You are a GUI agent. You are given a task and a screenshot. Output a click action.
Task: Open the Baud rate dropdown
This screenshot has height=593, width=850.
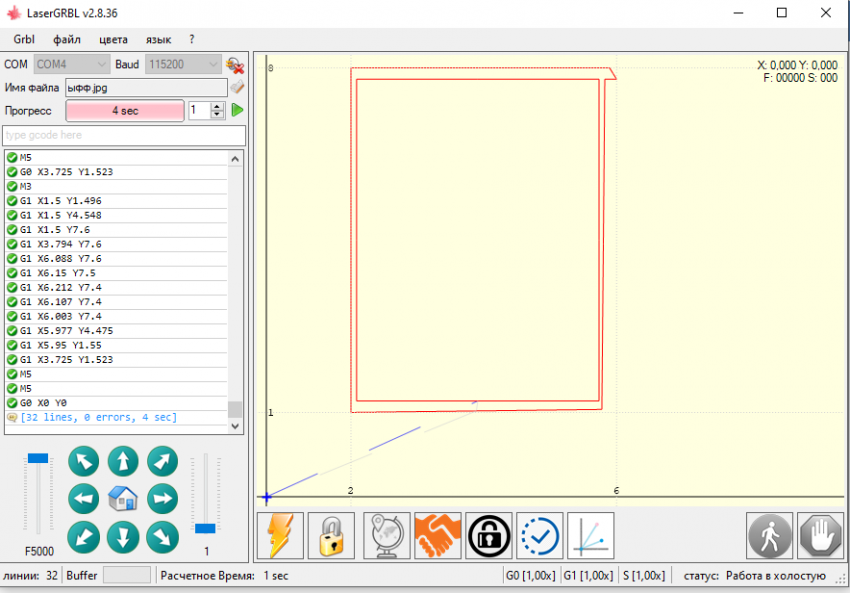[x=182, y=65]
